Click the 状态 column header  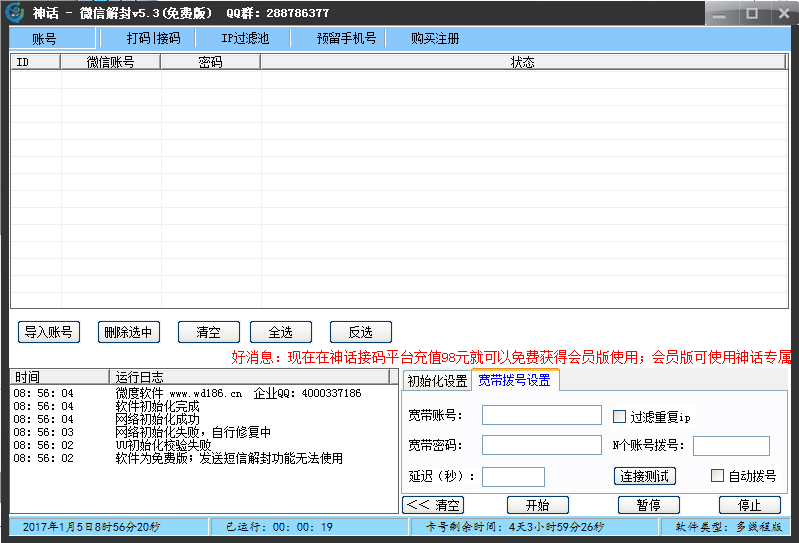pos(523,62)
